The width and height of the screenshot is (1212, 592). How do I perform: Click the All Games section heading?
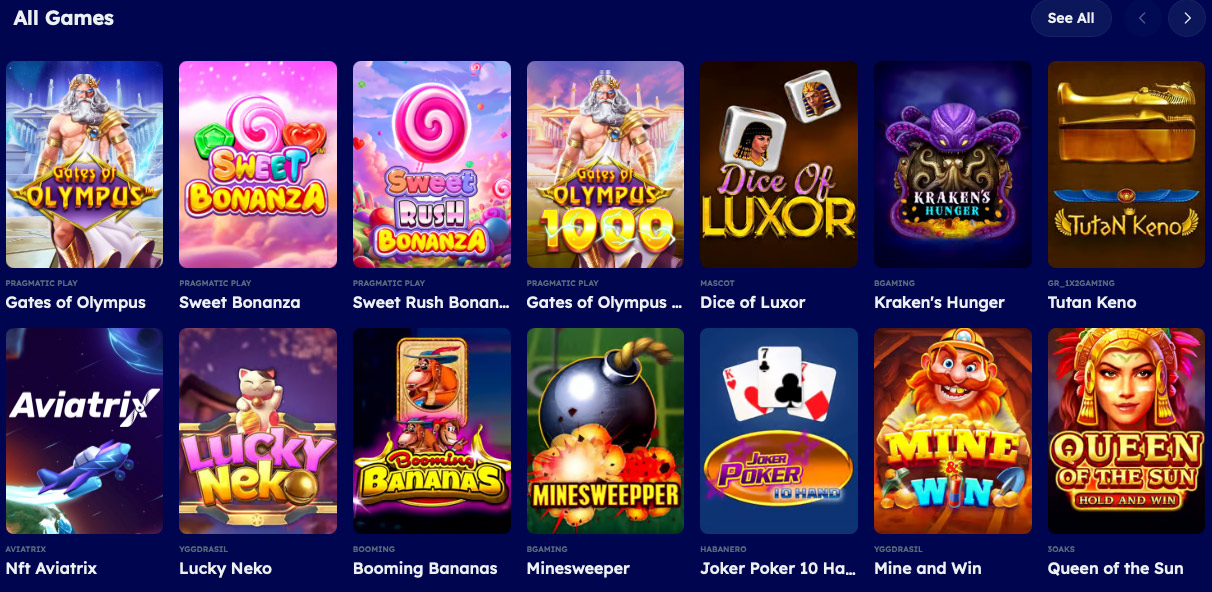64,18
